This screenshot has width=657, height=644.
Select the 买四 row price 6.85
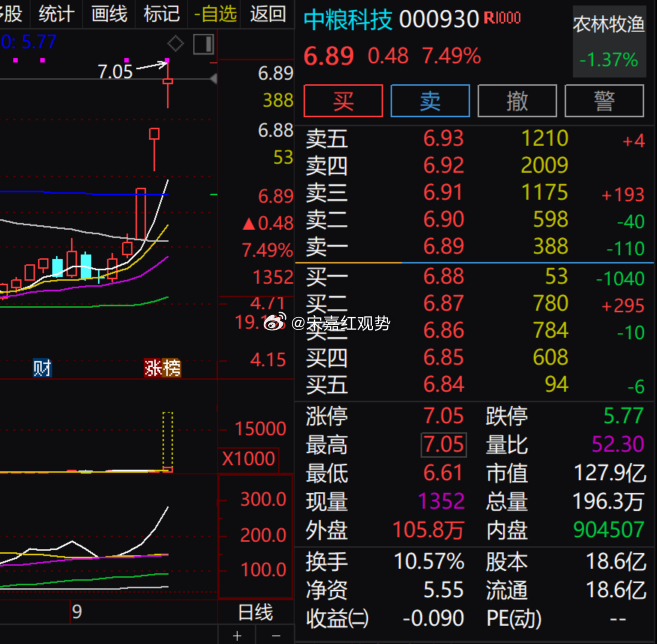point(443,357)
